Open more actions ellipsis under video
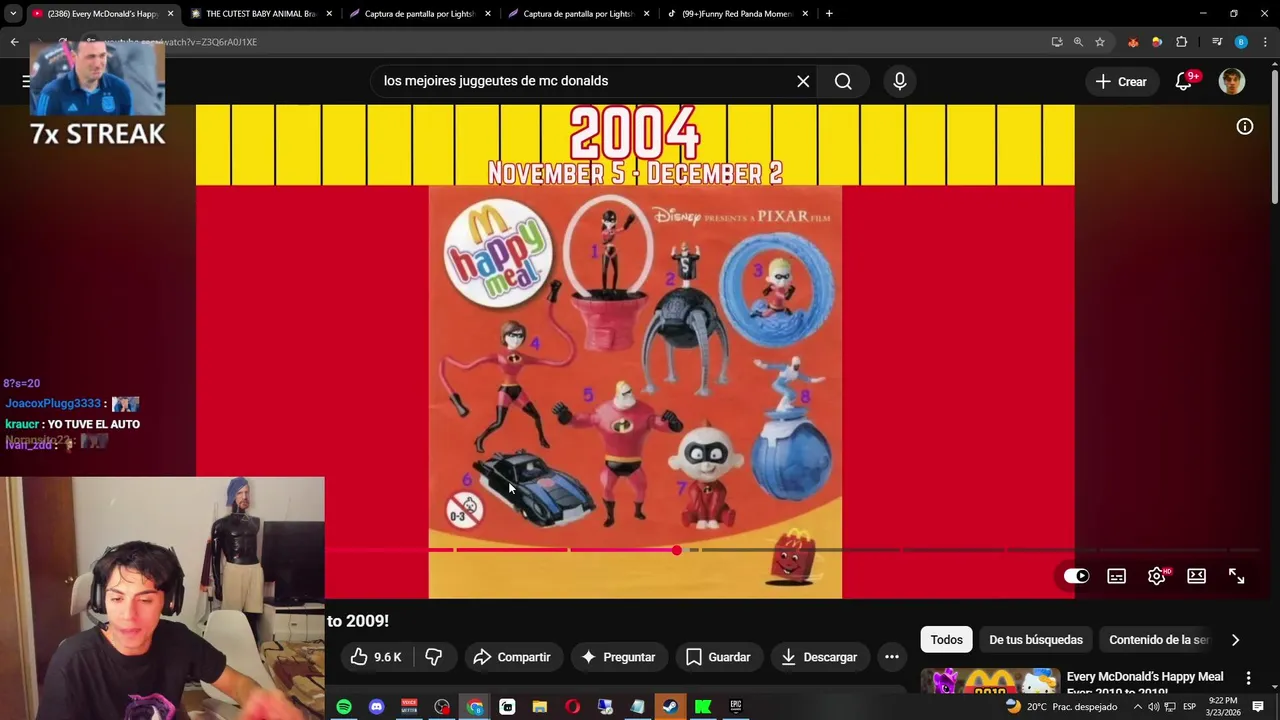 (x=892, y=657)
